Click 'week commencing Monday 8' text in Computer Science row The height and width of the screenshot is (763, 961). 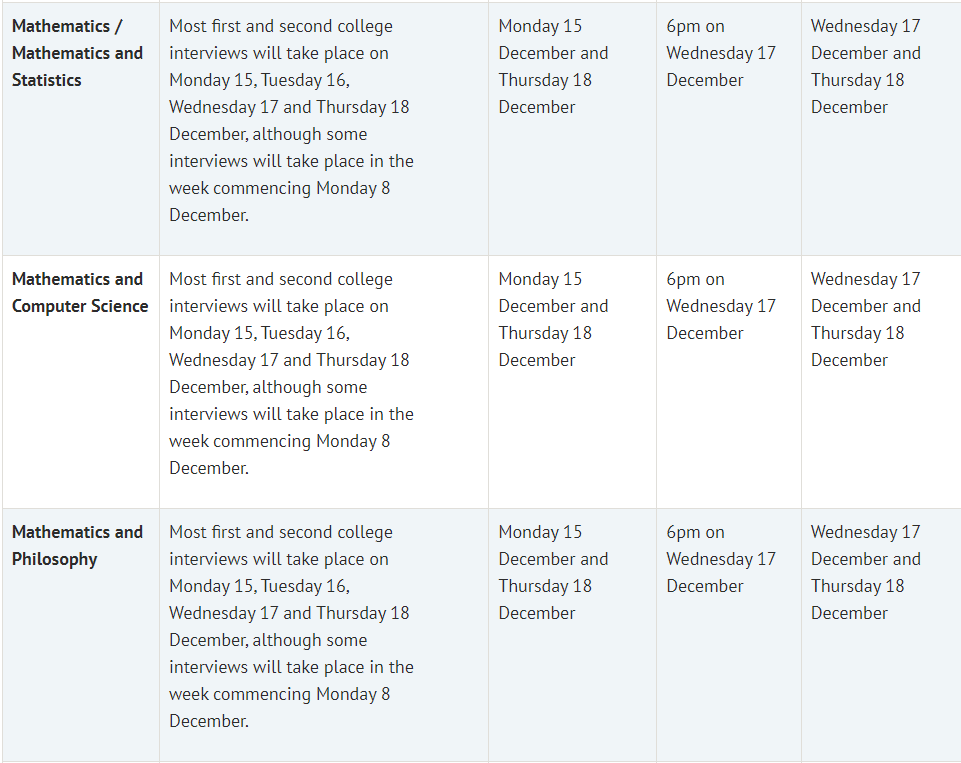coord(279,441)
